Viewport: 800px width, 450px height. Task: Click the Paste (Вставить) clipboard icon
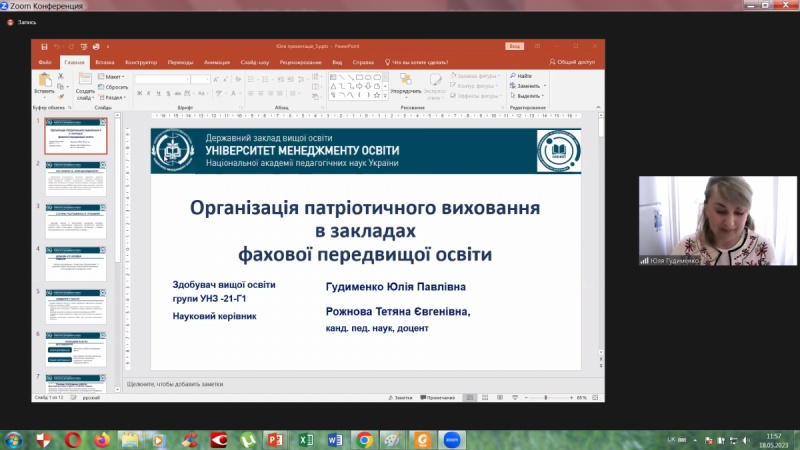[44, 80]
